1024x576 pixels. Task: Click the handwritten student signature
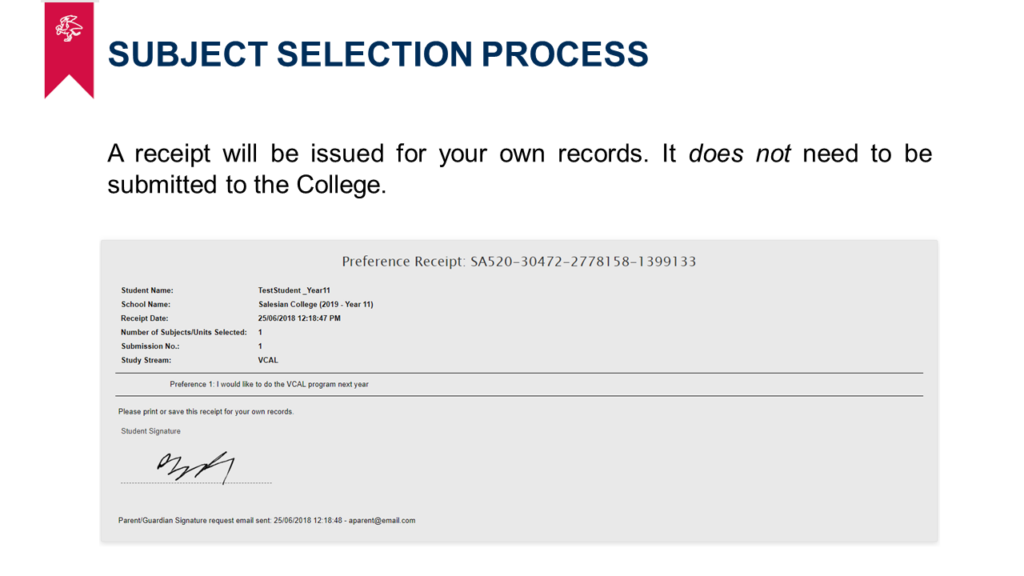click(x=195, y=467)
